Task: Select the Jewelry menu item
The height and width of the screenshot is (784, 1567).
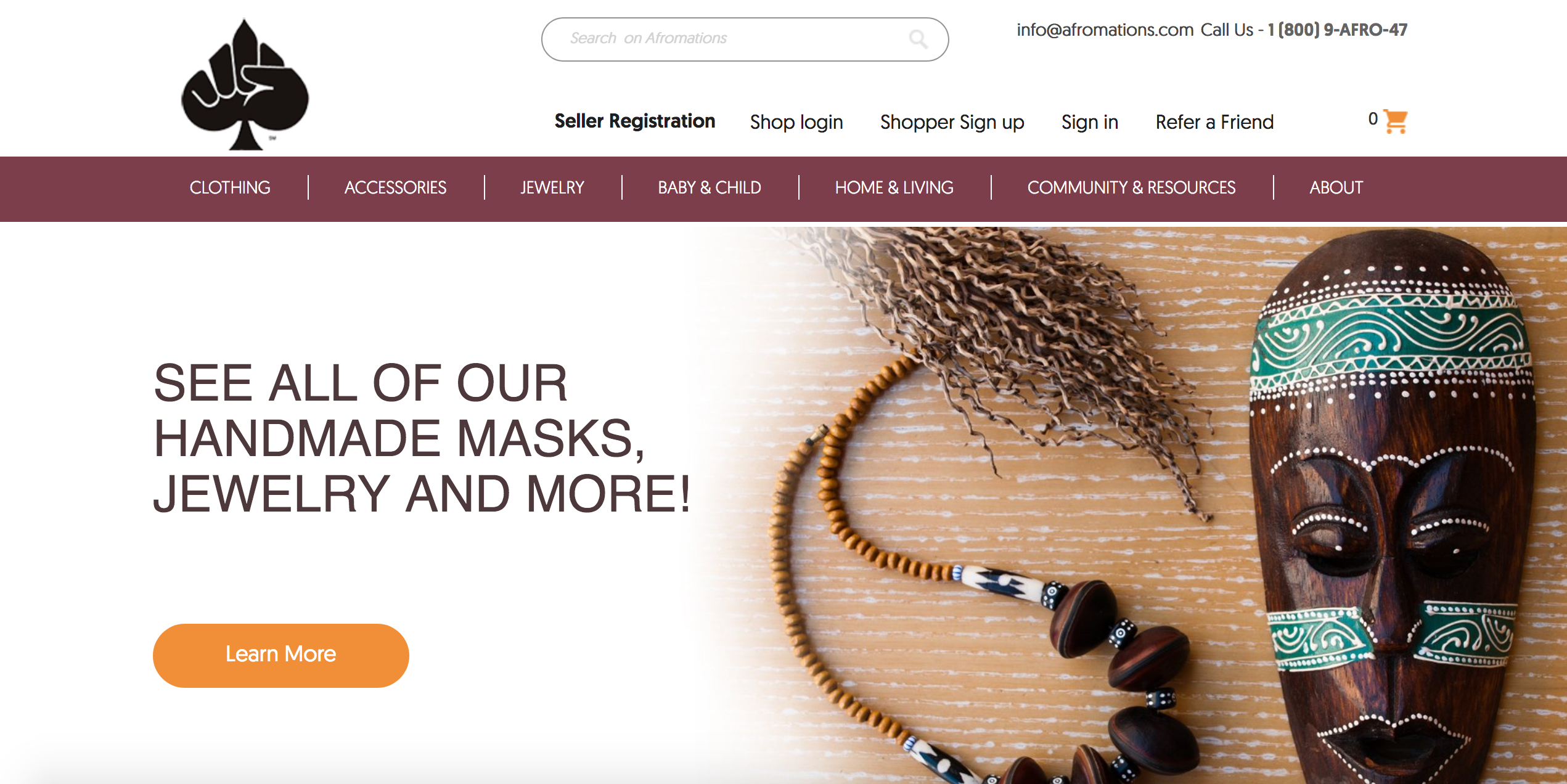Action: point(552,187)
